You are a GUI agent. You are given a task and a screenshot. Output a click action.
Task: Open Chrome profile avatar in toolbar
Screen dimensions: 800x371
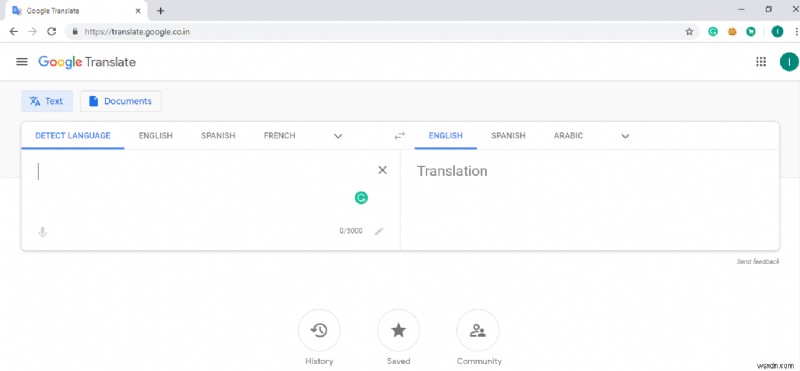pos(777,32)
